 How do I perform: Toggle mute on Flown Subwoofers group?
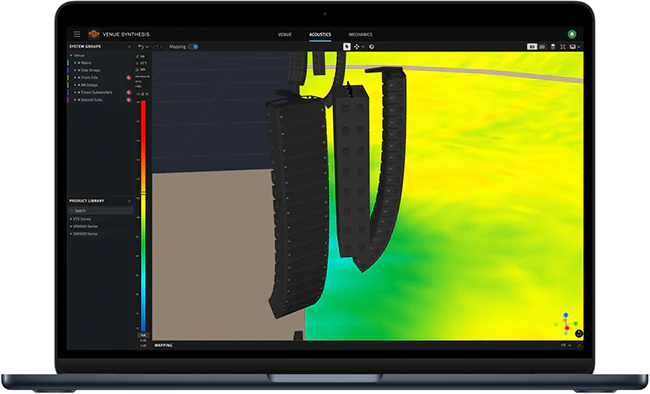click(x=129, y=92)
